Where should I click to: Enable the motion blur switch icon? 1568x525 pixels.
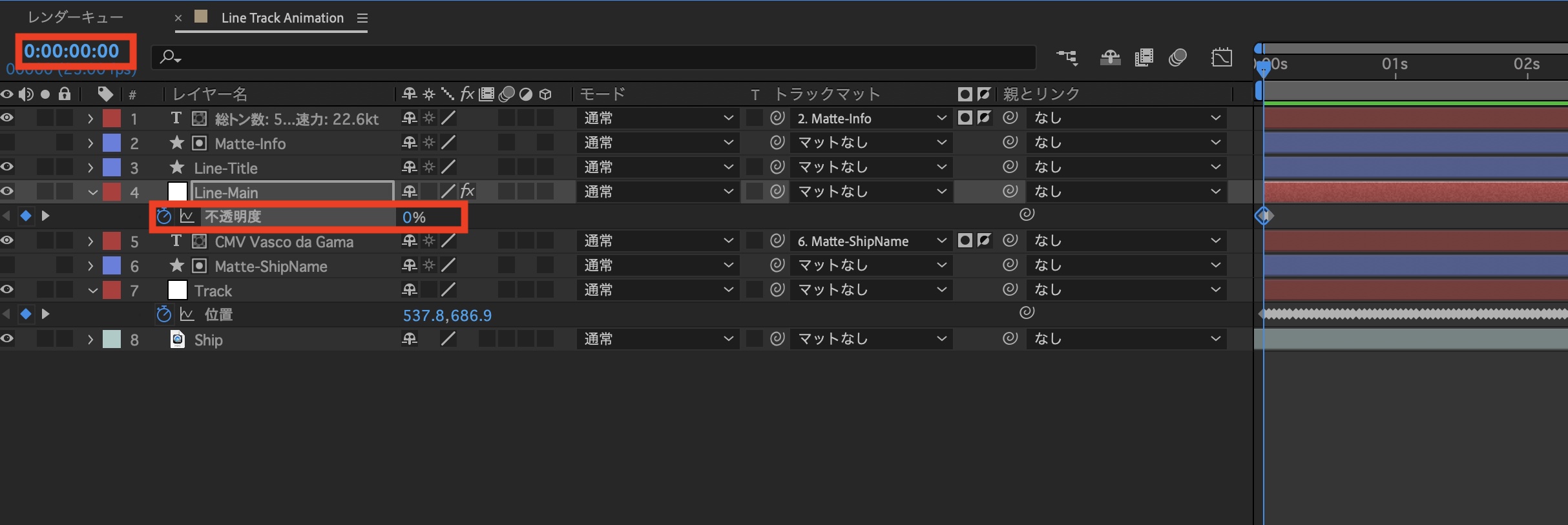(x=1178, y=58)
